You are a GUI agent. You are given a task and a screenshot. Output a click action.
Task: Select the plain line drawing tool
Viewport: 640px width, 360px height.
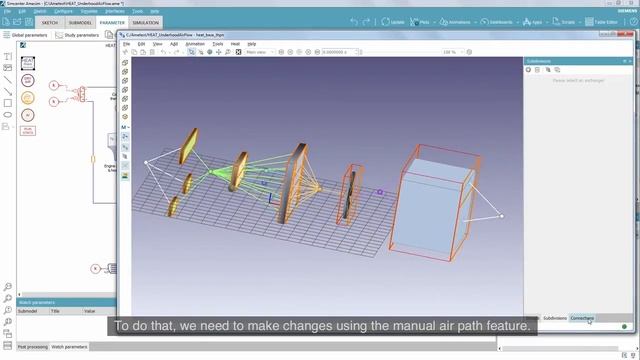[8, 80]
